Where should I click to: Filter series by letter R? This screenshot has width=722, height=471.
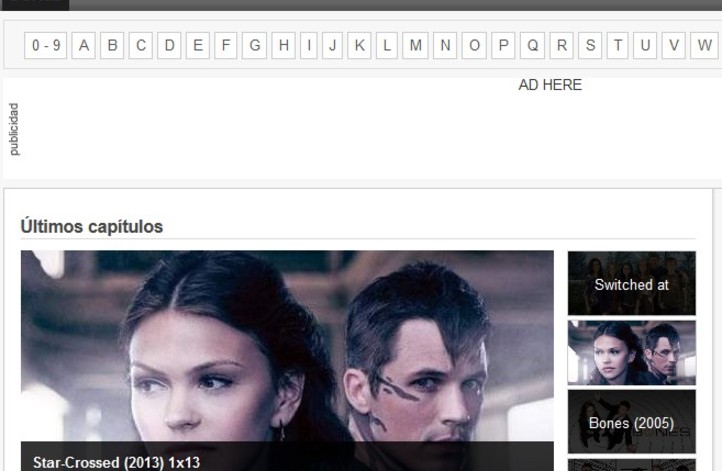561,45
